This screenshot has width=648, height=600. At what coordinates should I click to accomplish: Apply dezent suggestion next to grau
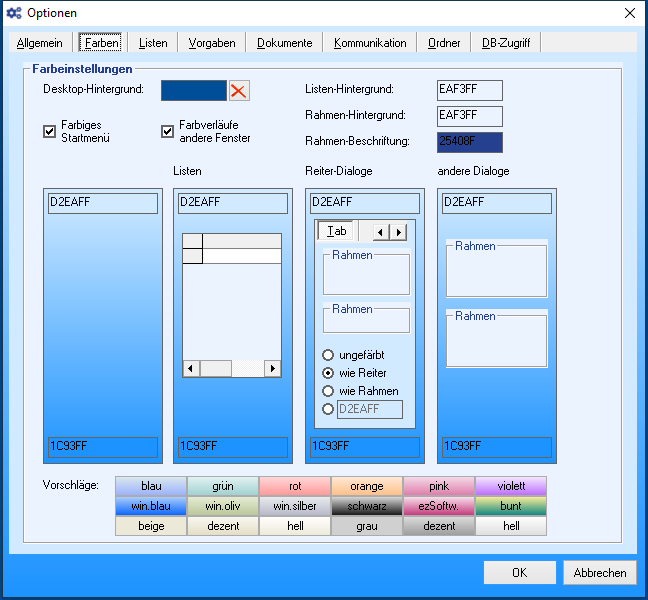tap(439, 526)
